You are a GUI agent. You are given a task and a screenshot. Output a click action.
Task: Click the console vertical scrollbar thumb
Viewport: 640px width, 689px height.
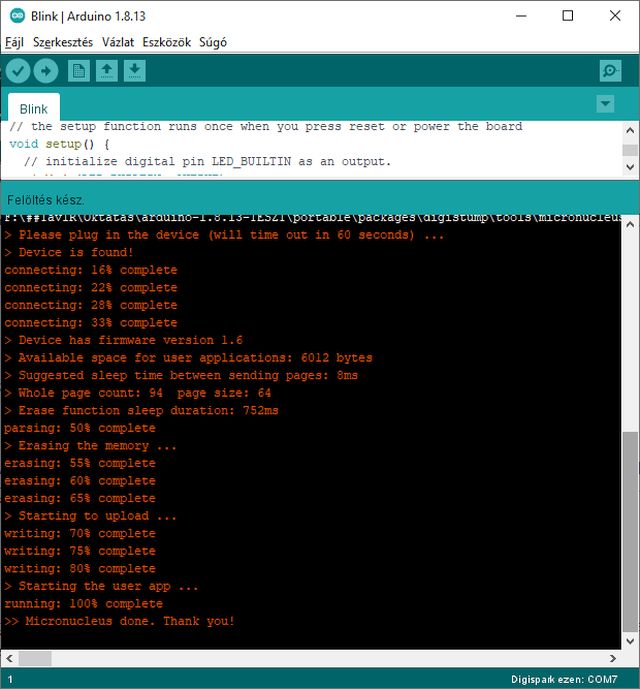point(629,530)
